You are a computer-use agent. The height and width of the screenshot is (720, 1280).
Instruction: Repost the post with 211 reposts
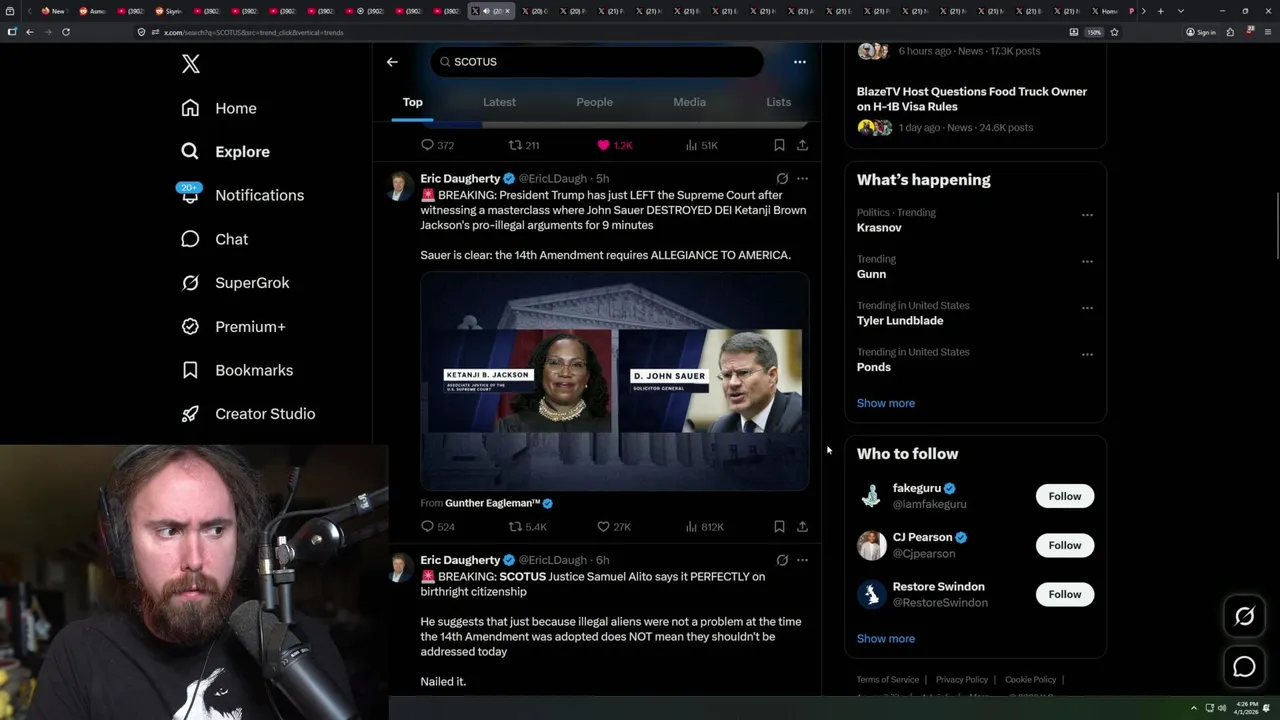[x=524, y=145]
